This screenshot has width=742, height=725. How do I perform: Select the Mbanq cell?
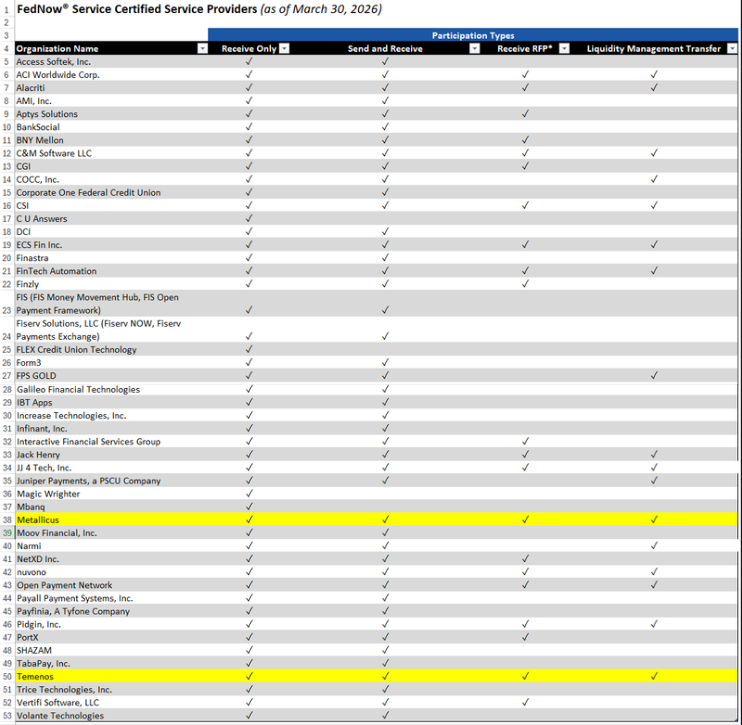coord(112,507)
